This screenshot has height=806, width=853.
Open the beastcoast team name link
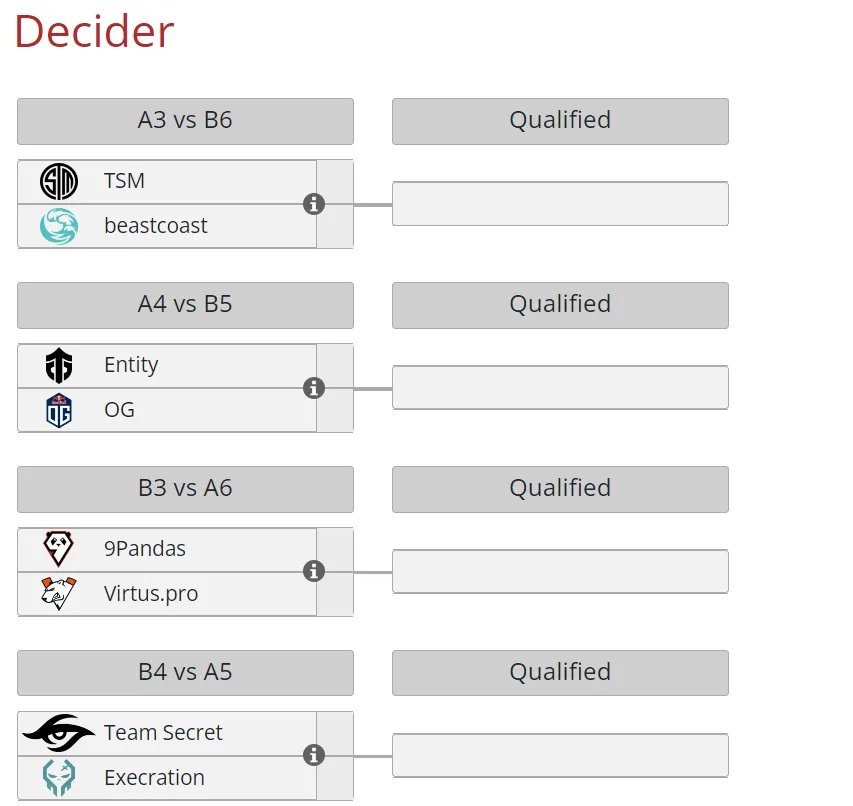pyautogui.click(x=156, y=226)
